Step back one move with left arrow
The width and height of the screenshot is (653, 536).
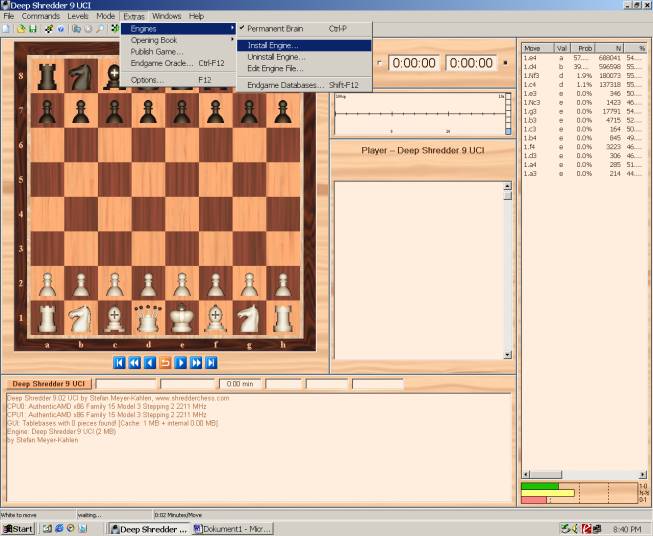click(x=150, y=363)
